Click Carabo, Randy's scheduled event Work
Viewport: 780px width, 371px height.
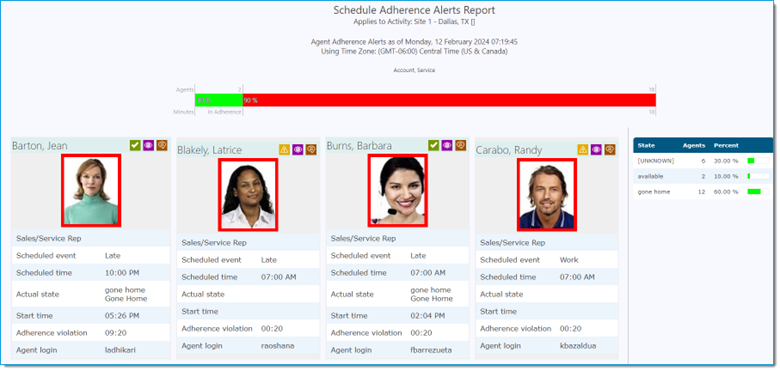click(569, 260)
